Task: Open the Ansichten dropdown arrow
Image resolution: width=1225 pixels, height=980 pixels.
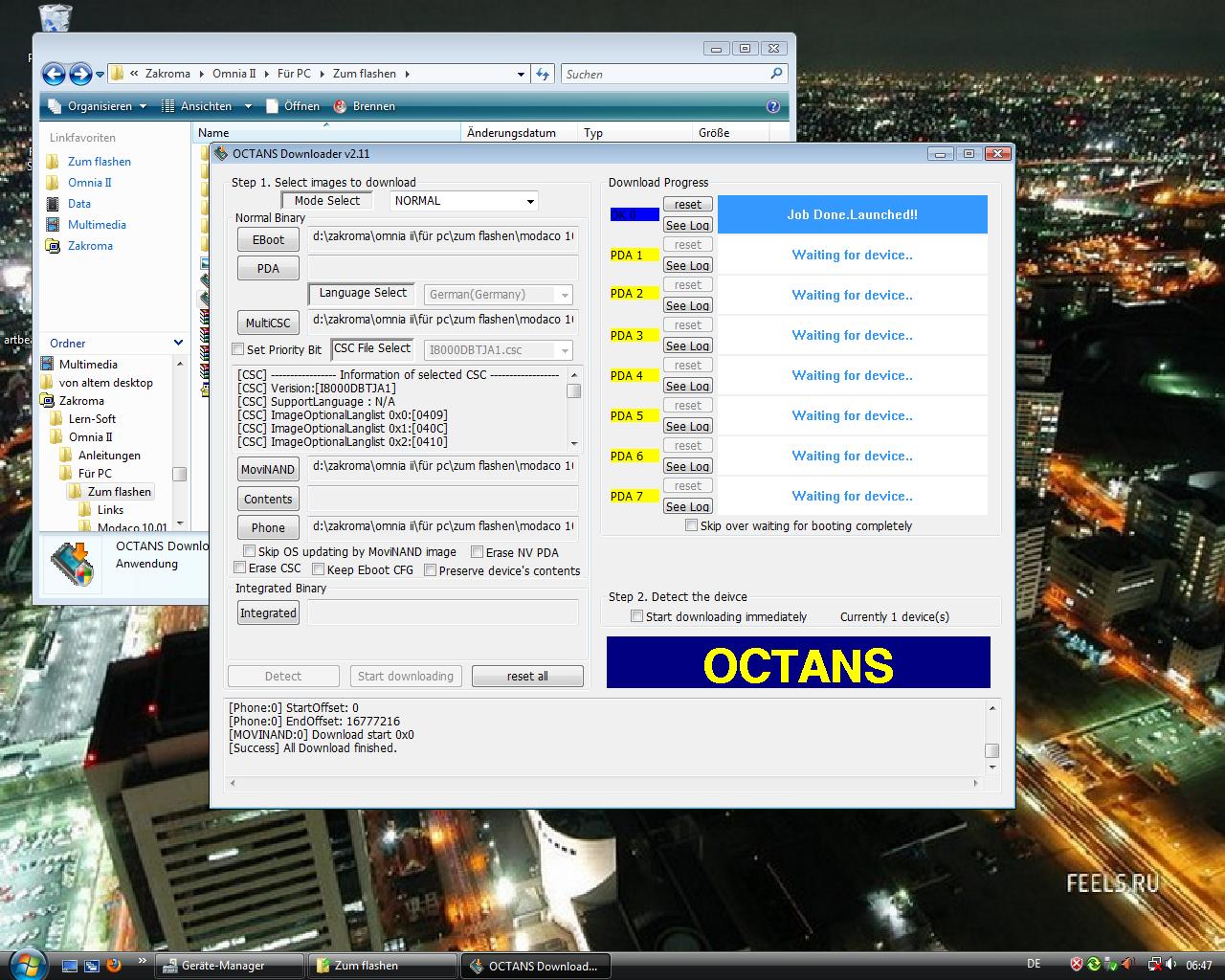Action: point(247,106)
